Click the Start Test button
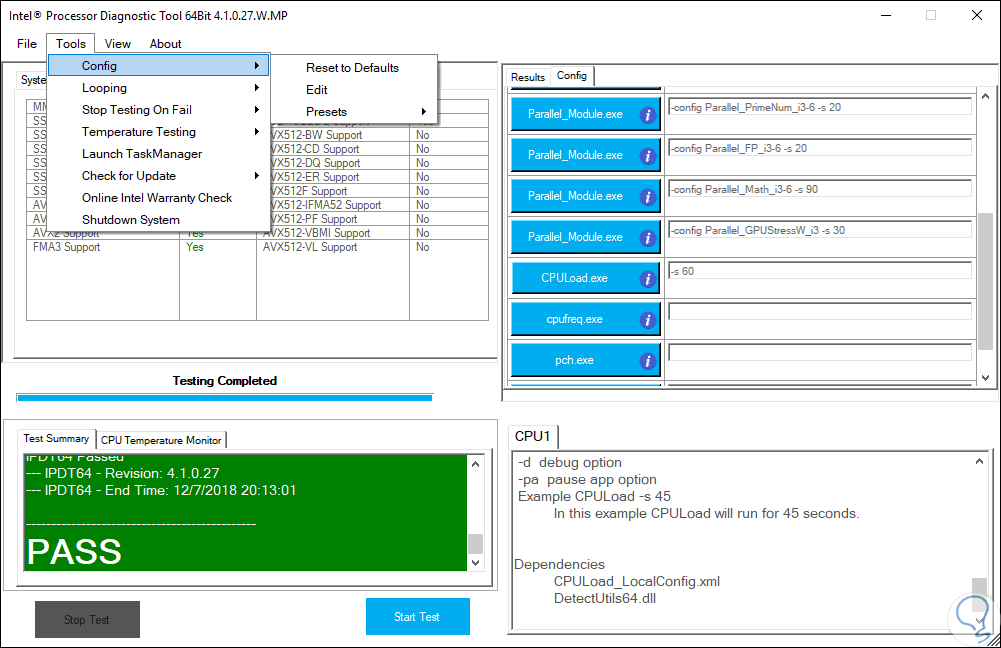This screenshot has width=1001, height=648. [418, 617]
